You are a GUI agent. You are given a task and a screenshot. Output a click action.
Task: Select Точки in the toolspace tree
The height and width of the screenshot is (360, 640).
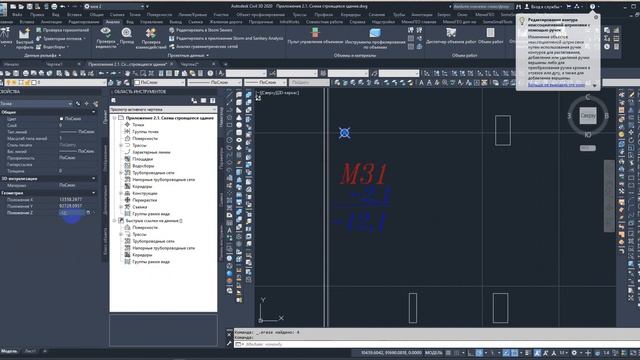pos(138,124)
